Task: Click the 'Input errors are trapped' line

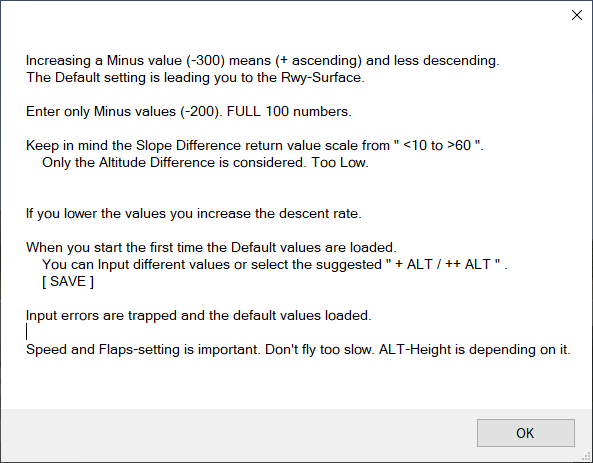Action: click(x=199, y=315)
